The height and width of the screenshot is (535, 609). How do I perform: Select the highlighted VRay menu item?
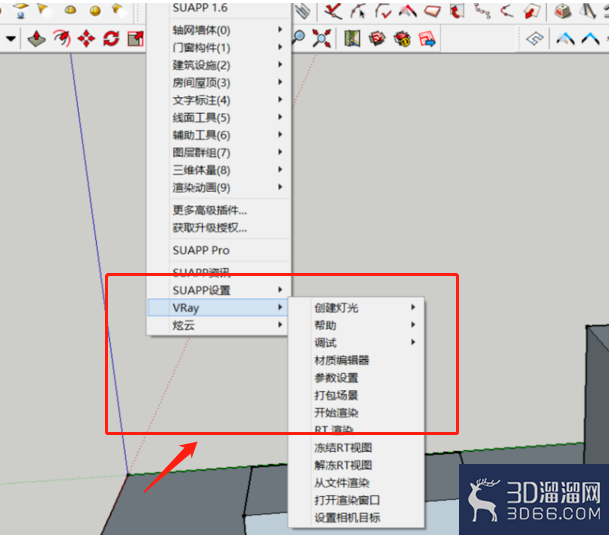(218, 308)
